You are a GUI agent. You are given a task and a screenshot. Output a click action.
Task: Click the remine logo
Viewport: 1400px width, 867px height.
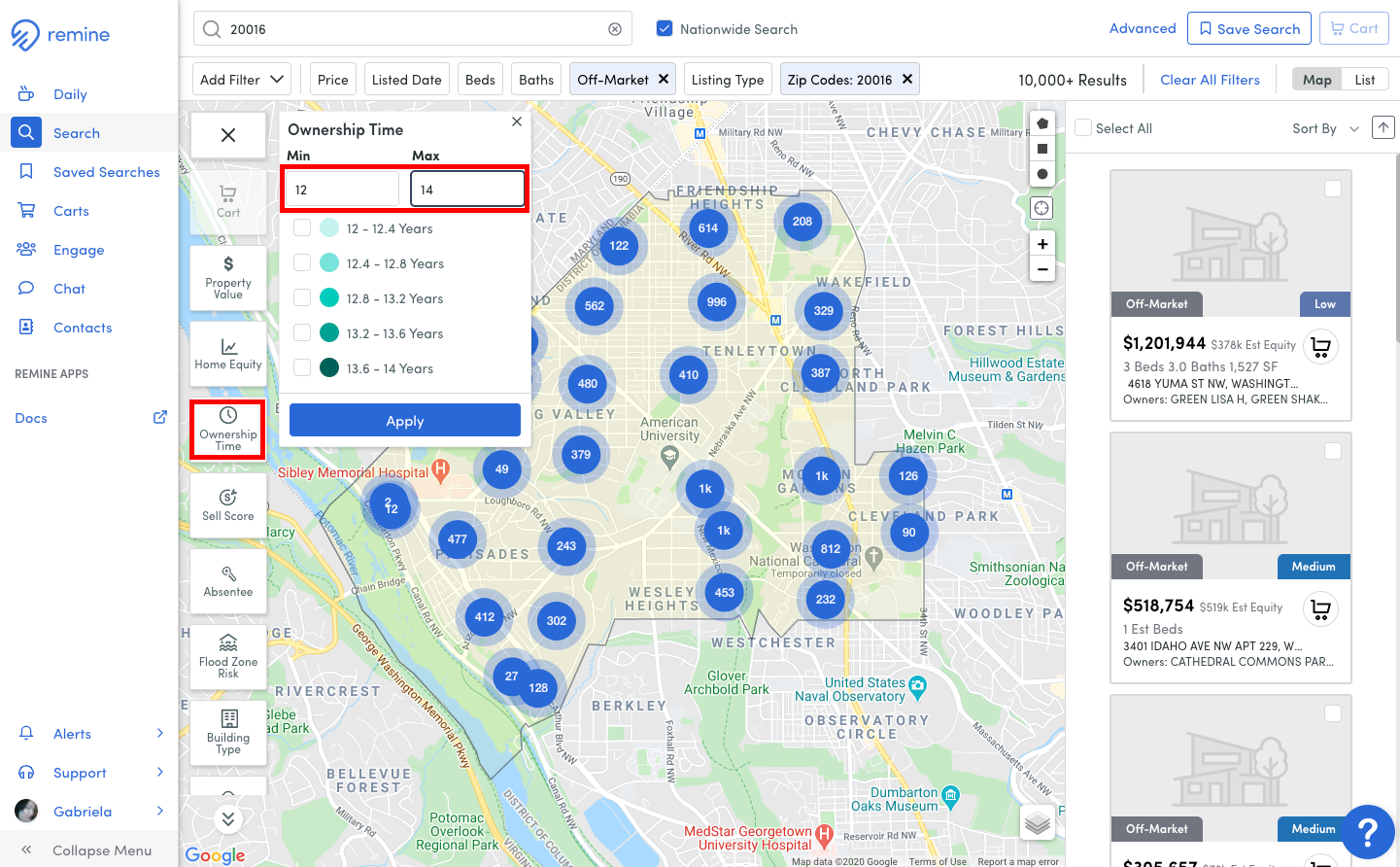coord(60,35)
